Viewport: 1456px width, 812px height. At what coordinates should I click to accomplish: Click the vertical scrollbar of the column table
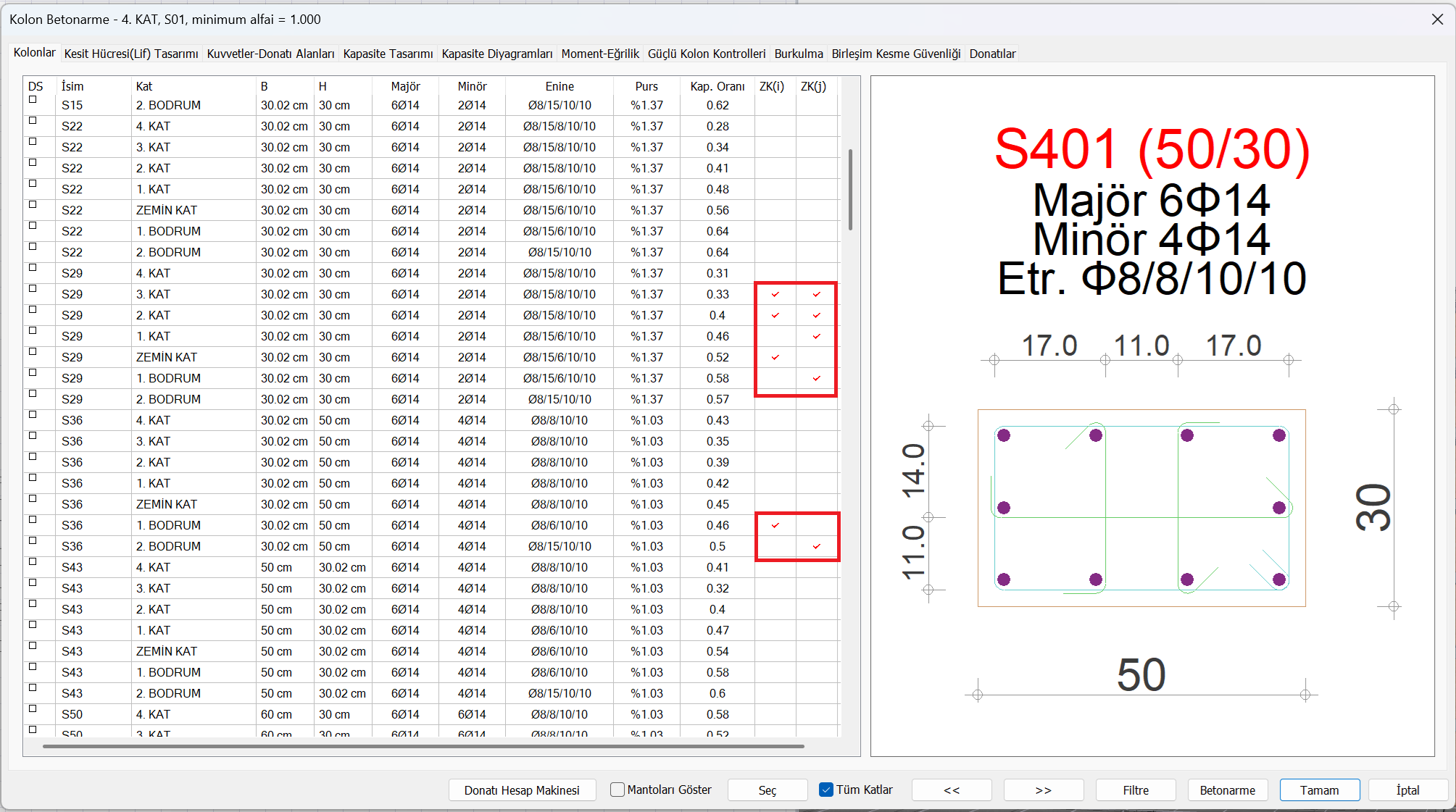pos(850,190)
